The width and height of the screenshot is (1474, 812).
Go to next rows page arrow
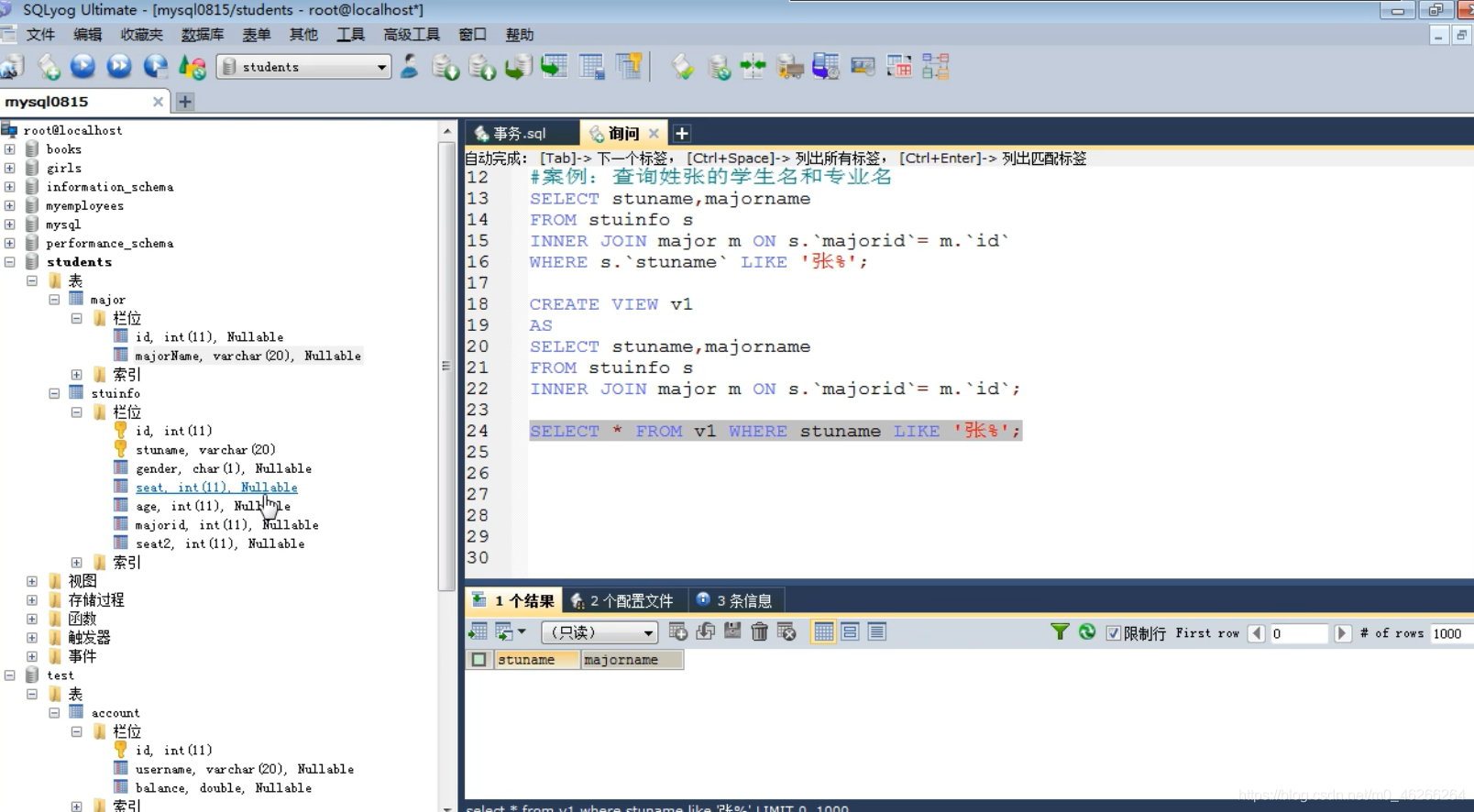coord(1342,633)
